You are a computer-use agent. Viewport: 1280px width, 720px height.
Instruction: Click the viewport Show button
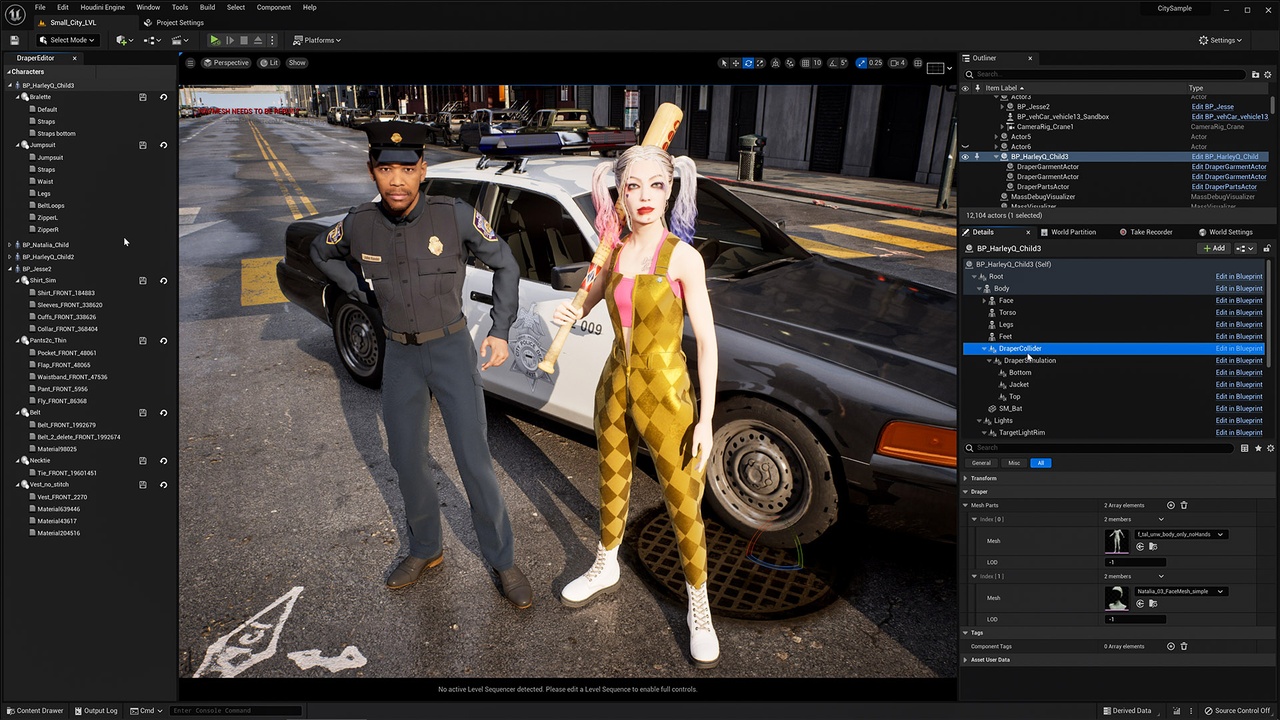click(297, 63)
